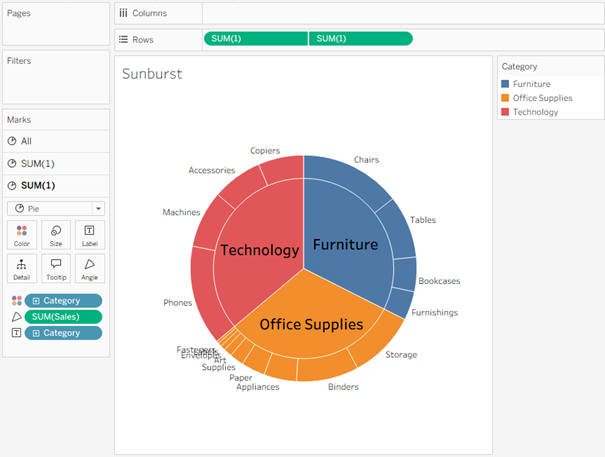The height and width of the screenshot is (457, 605).
Task: Open the Angle marks card
Action: (x=89, y=267)
